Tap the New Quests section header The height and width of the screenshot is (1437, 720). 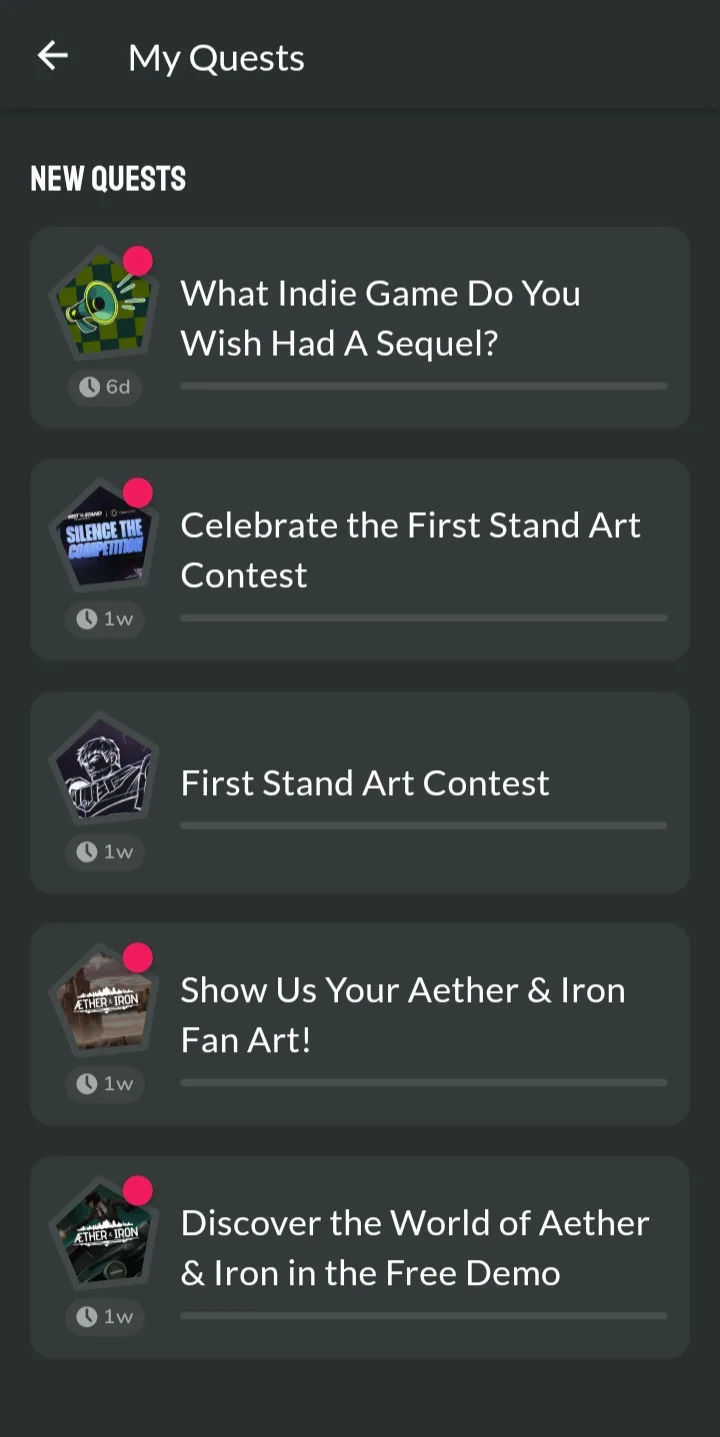[108, 179]
